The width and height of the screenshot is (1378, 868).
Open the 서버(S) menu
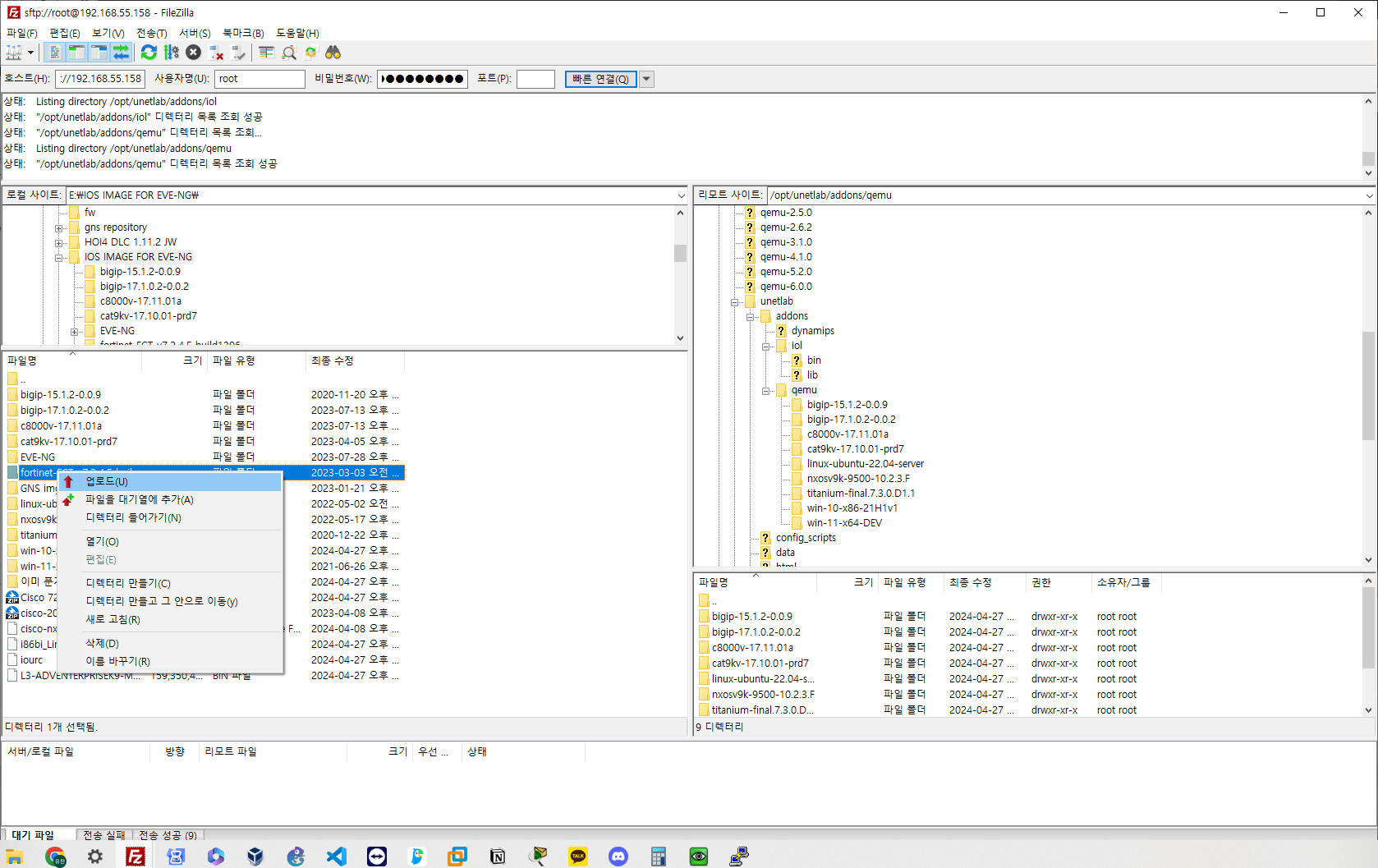click(x=195, y=33)
